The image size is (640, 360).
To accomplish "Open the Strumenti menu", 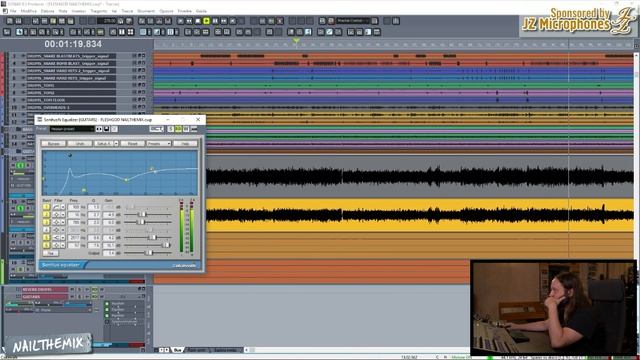I will point(145,11).
